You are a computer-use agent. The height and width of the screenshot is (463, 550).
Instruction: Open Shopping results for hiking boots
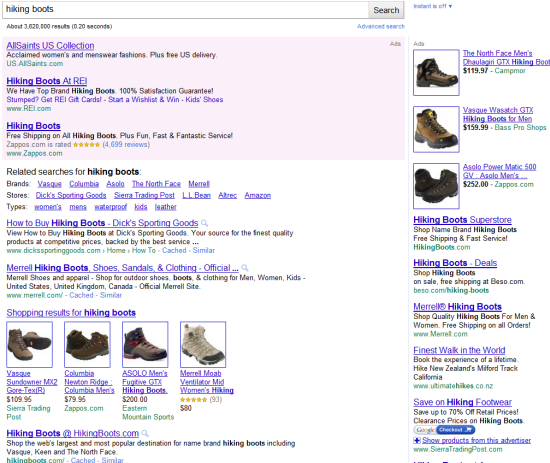(71, 313)
